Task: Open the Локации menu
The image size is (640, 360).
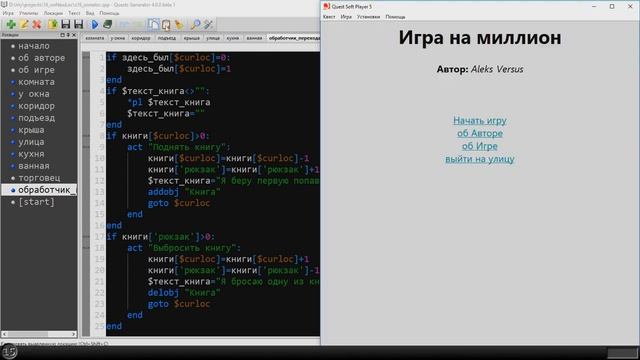Action: [x=53, y=13]
